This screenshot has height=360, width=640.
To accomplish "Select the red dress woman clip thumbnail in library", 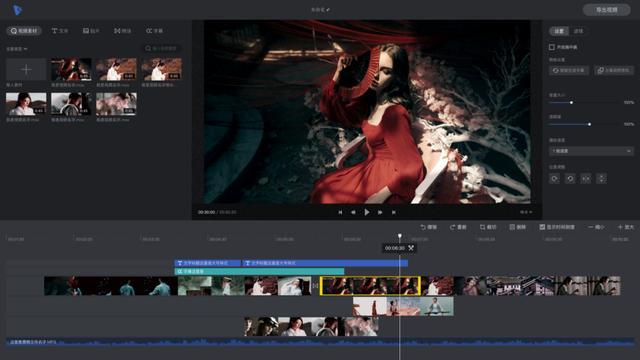I will click(x=71, y=69).
